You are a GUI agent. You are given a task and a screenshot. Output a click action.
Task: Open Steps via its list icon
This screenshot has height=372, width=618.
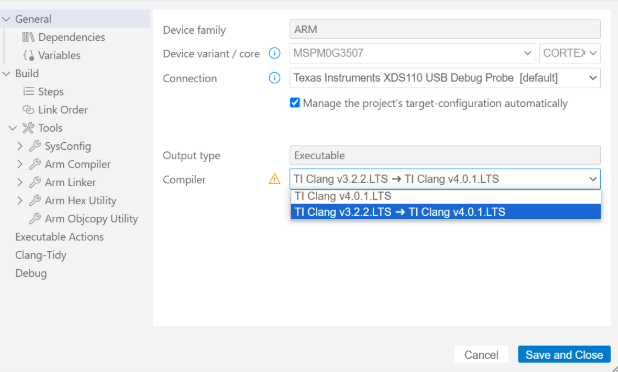(28, 91)
